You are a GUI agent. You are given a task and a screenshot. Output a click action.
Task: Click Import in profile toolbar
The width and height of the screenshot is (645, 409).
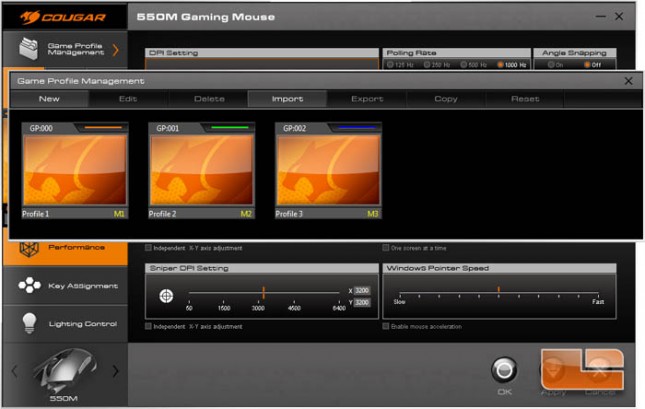tap(288, 99)
